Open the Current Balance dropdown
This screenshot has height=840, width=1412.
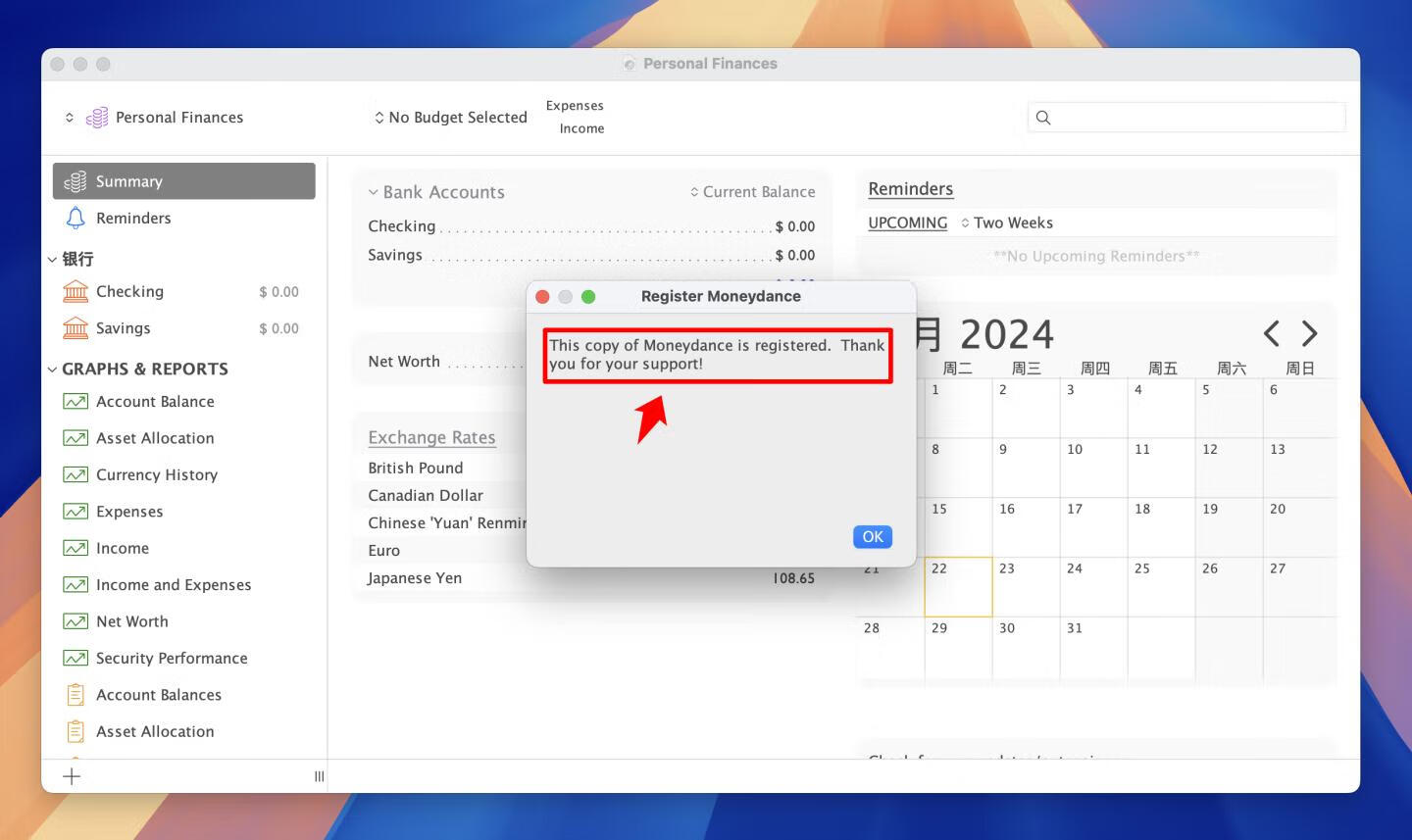[752, 192]
